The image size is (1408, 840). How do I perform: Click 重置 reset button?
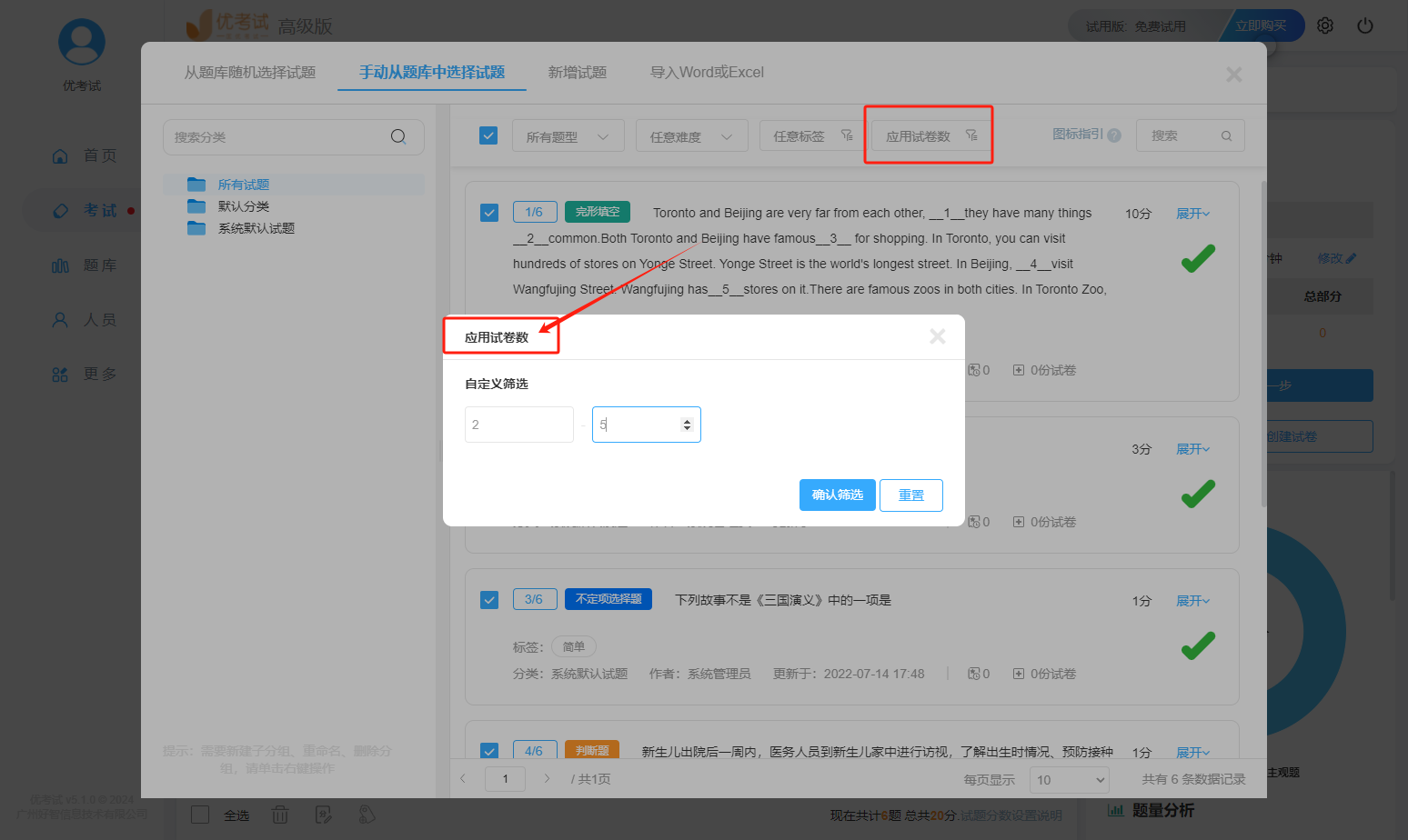(x=911, y=495)
